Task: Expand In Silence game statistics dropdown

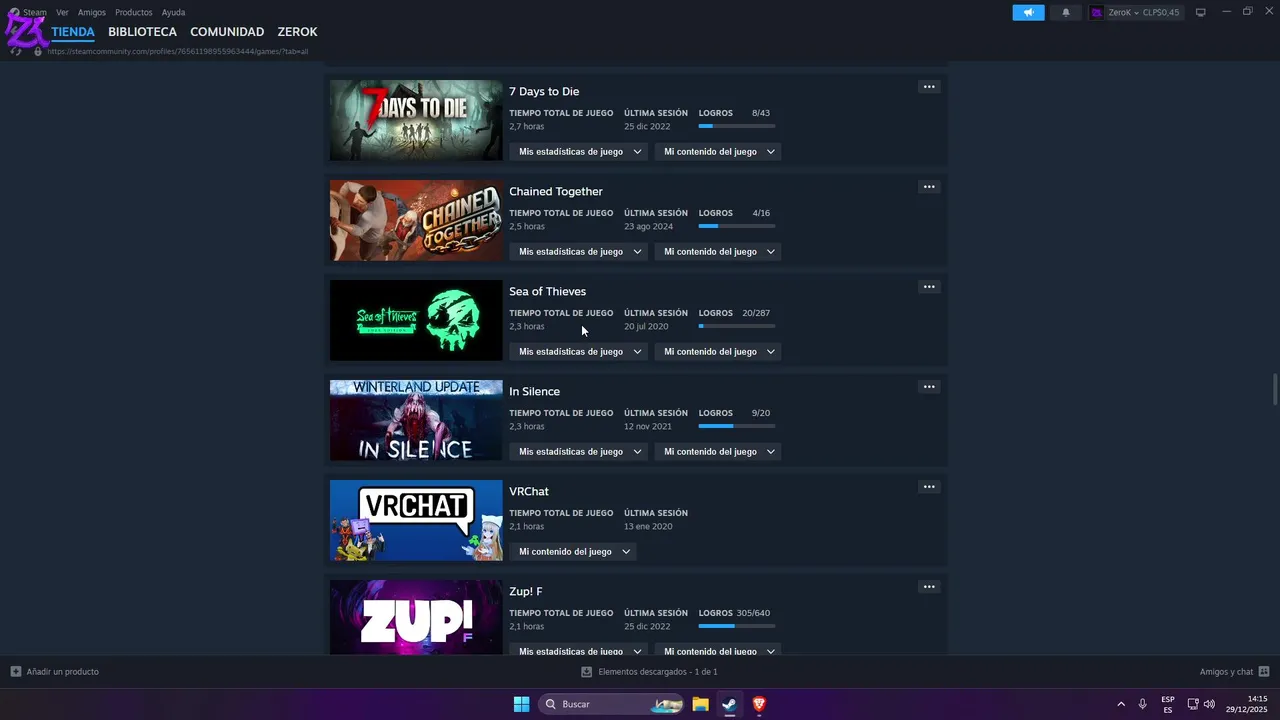Action: coord(580,452)
